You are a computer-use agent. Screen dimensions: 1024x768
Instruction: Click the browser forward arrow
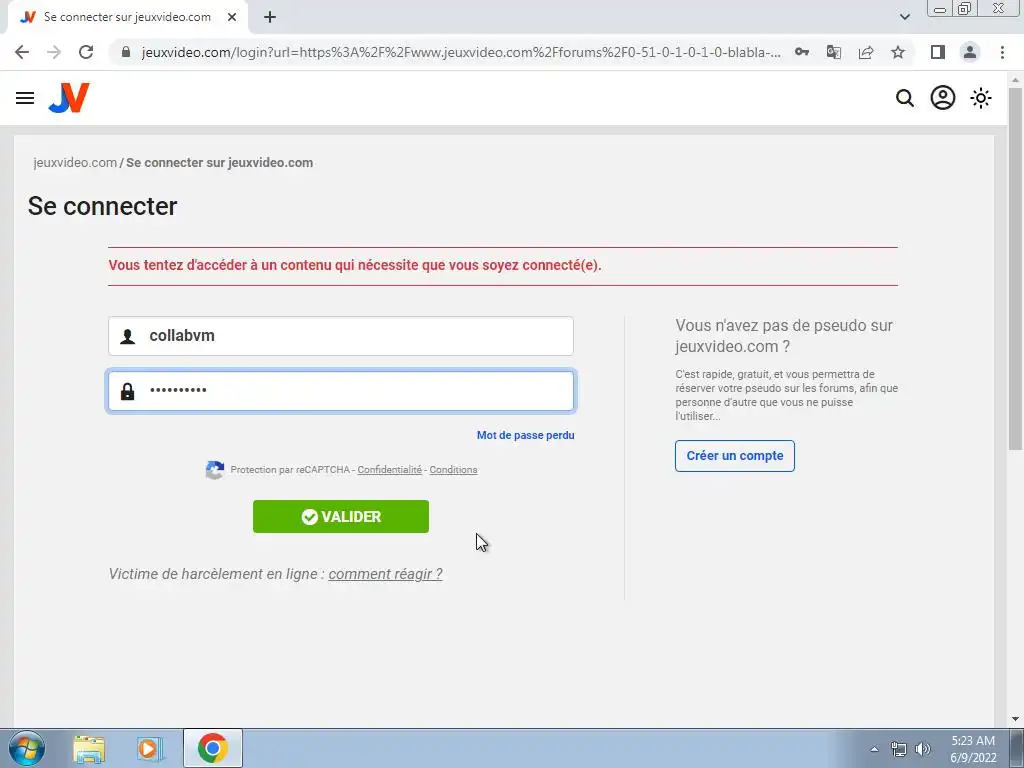pos(54,52)
